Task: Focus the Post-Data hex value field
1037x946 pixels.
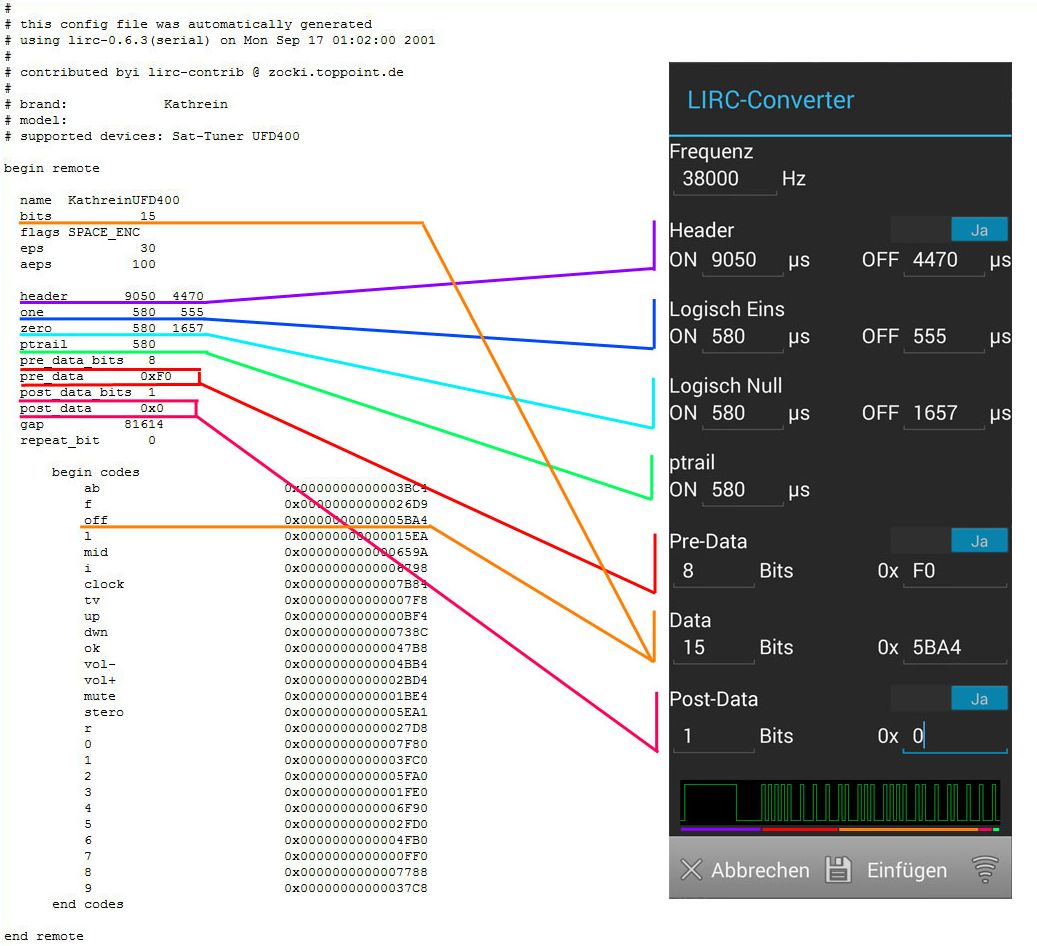Action: pyautogui.click(x=954, y=737)
